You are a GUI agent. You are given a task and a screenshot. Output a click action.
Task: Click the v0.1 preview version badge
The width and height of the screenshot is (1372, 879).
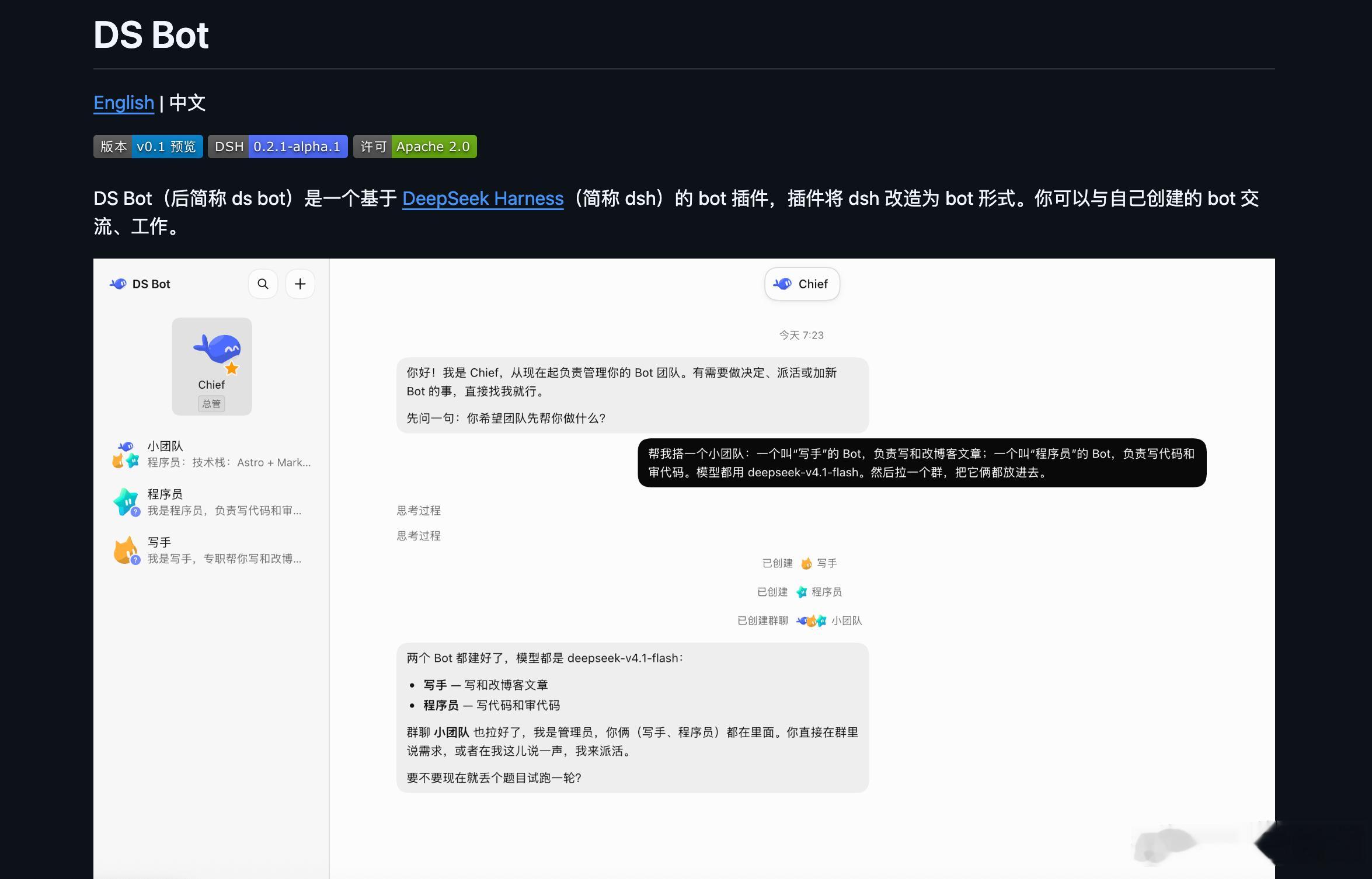pyautogui.click(x=148, y=146)
